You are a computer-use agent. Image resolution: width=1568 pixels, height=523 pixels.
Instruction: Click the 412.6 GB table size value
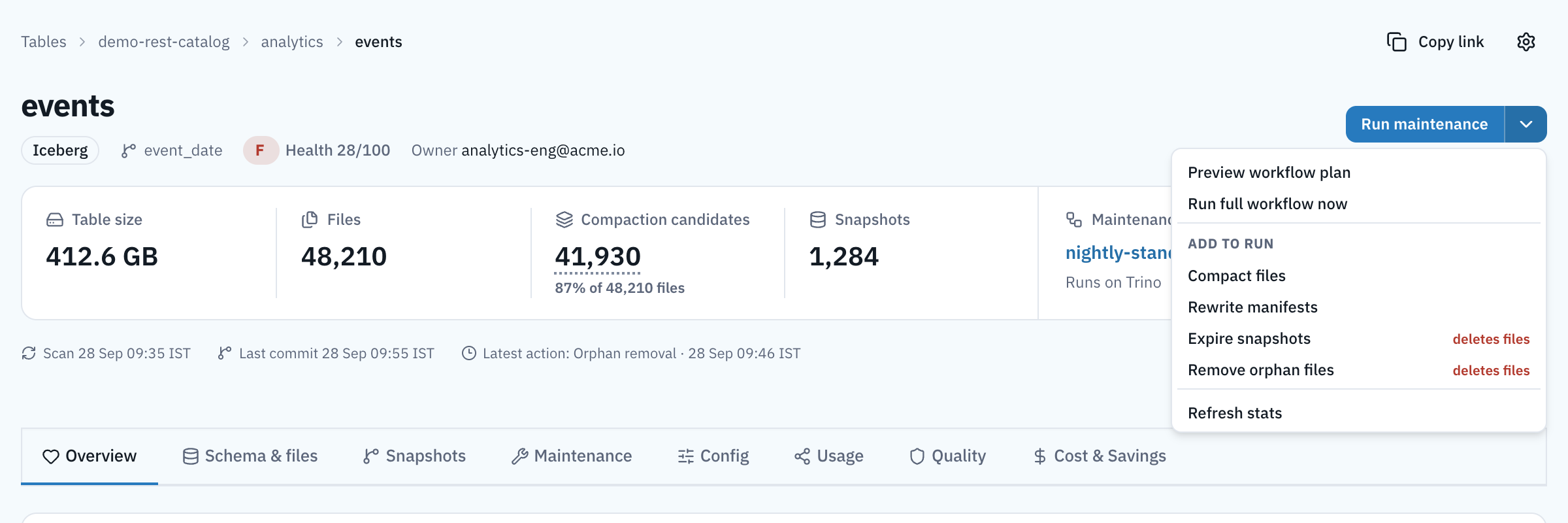point(102,257)
